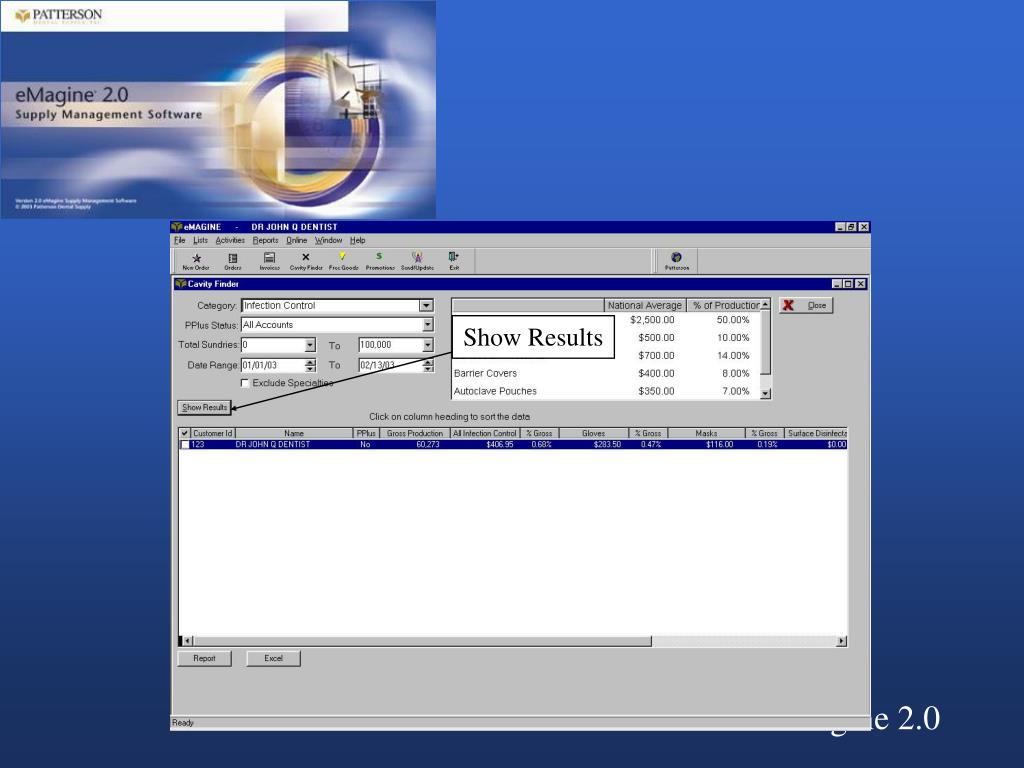This screenshot has height=768, width=1024.
Task: Sort by All Infection Control column
Action: [485, 433]
